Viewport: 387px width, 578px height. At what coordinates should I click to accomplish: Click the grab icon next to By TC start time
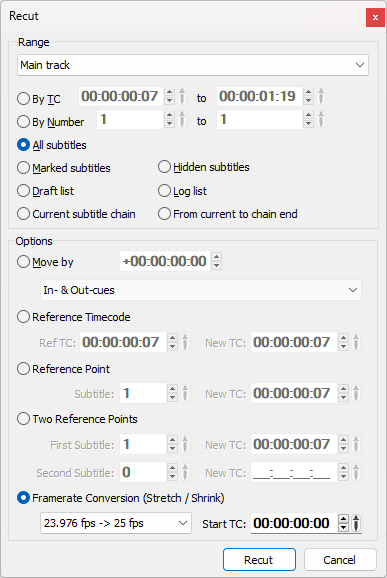(182, 96)
